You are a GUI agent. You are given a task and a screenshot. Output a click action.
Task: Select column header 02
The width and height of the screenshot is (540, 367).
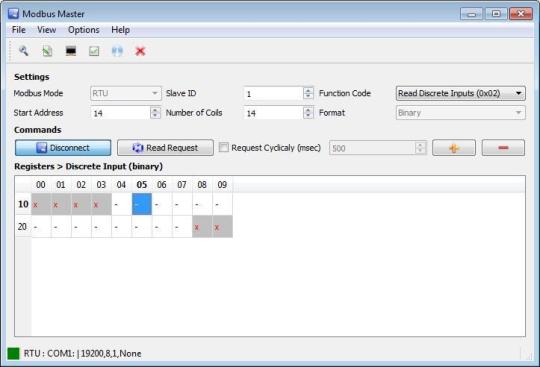pos(81,185)
